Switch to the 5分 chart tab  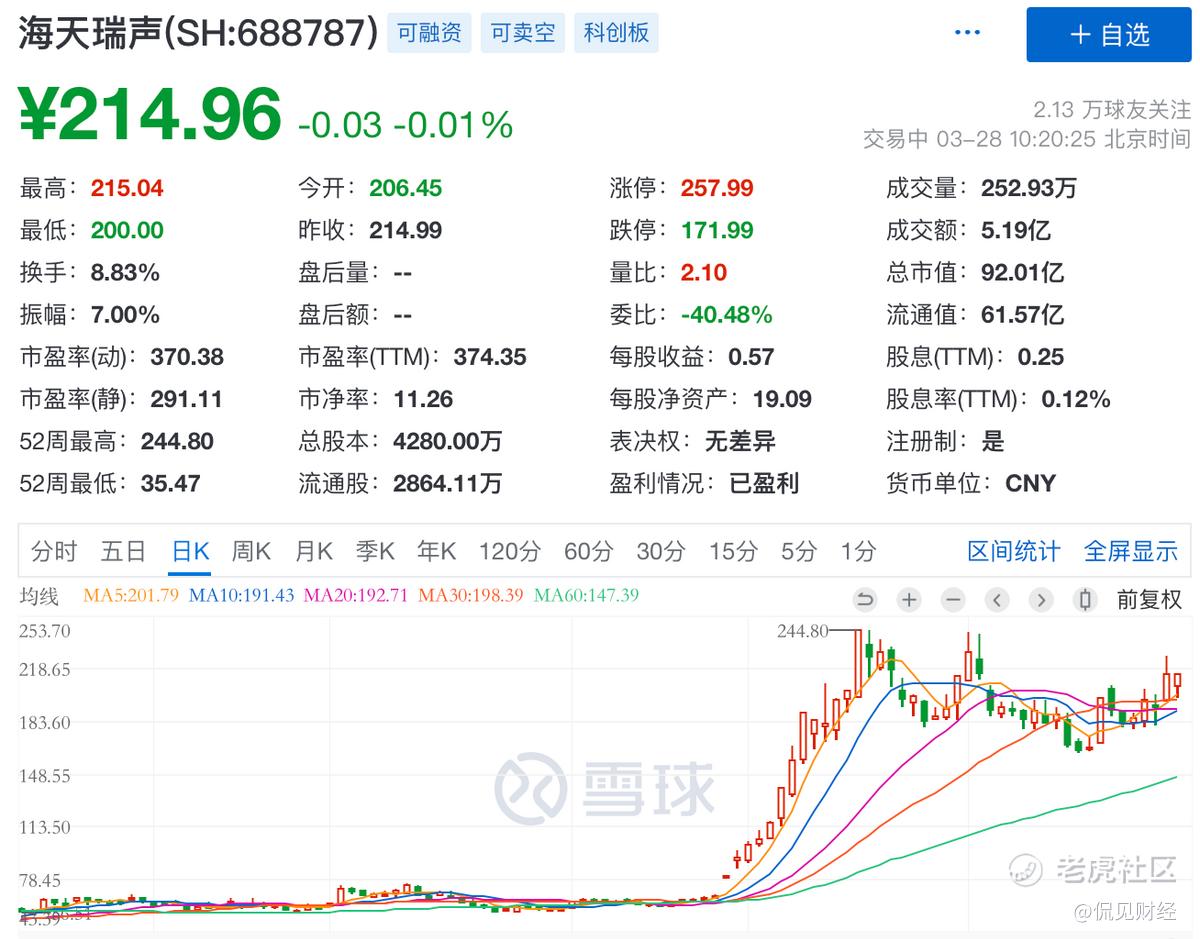click(x=799, y=551)
